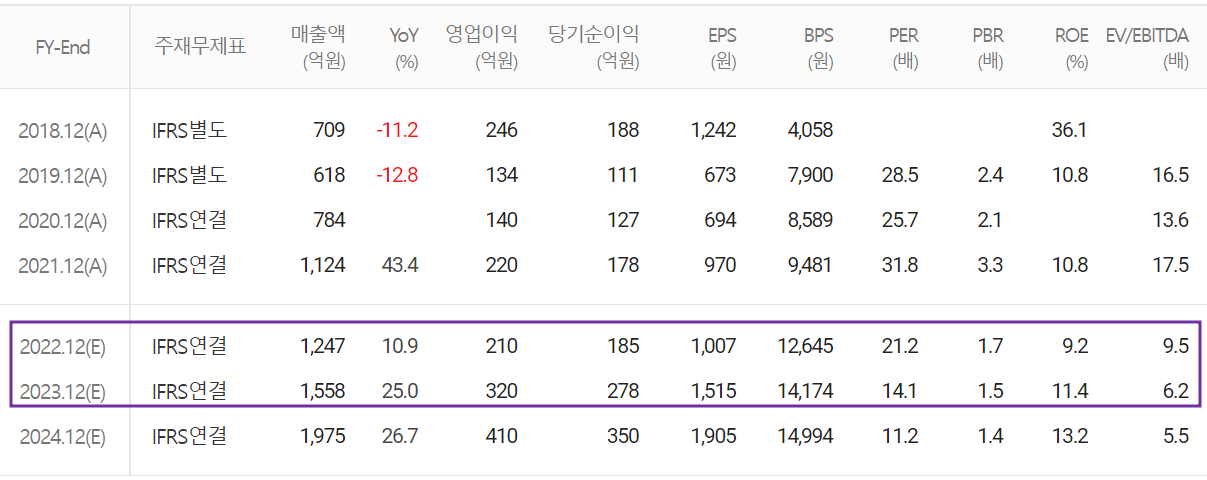
Task: Click the YoY (%) column header
Action: (x=404, y=47)
